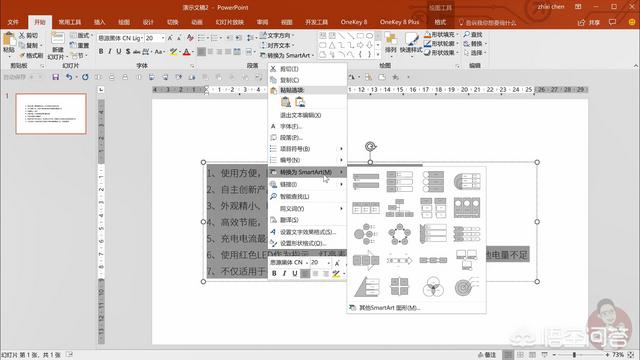
Task: Toggle Italic in the mini toolbar
Action: [x=284, y=273]
